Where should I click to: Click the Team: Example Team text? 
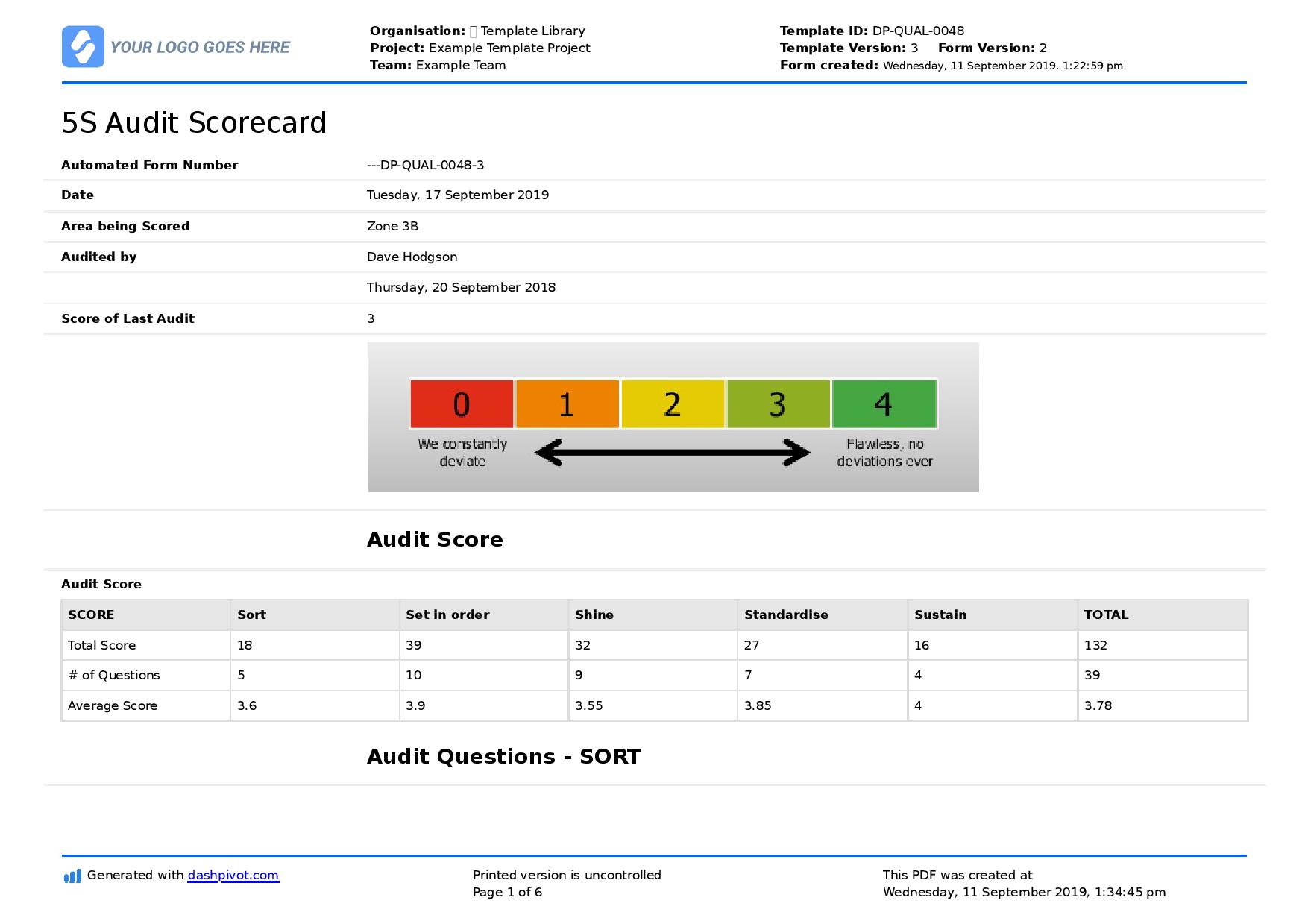[438, 65]
